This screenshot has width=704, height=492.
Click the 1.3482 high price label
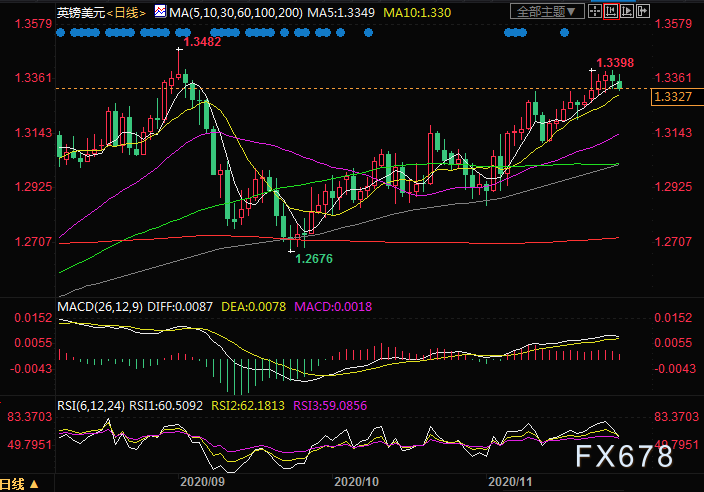pyautogui.click(x=202, y=42)
